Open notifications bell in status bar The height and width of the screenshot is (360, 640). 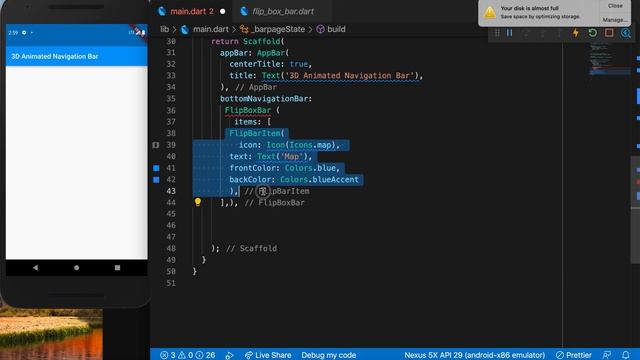coord(626,355)
